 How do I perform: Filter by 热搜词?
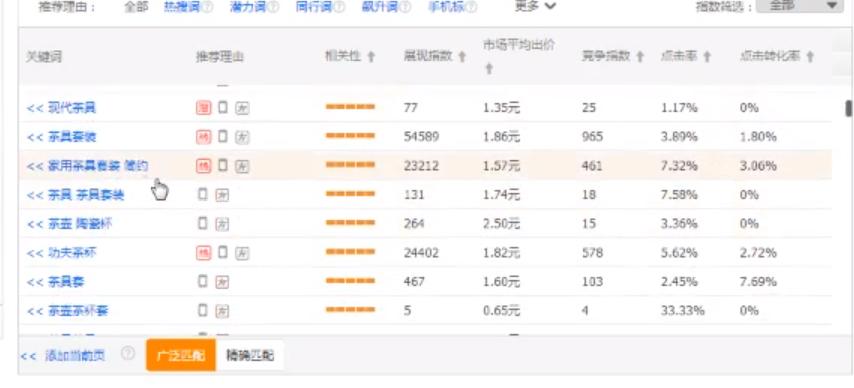point(182,7)
